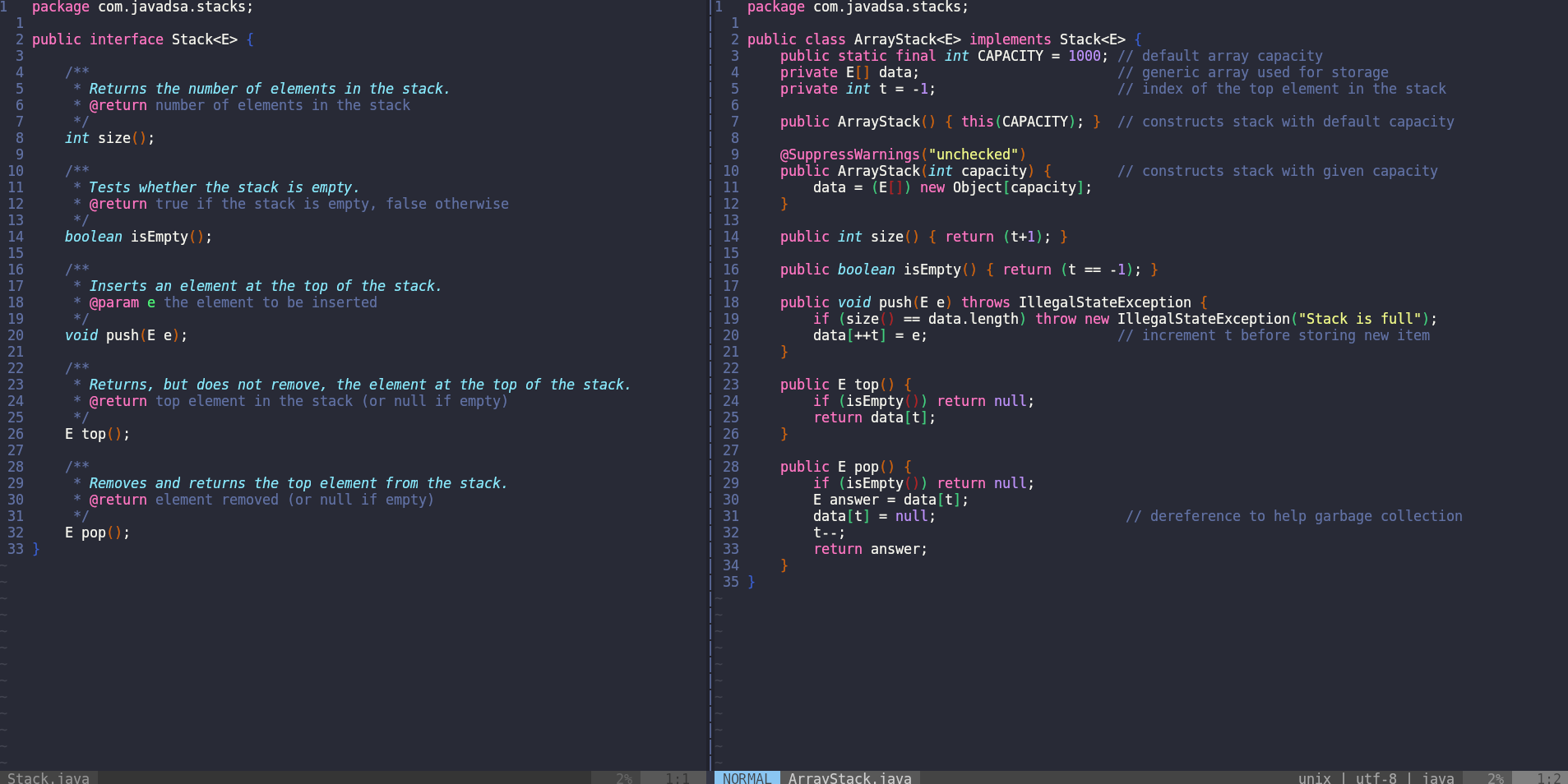Click '@return true if the stack is empty' line
Image resolution: width=1568 pixels, height=784 pixels.
299,204
